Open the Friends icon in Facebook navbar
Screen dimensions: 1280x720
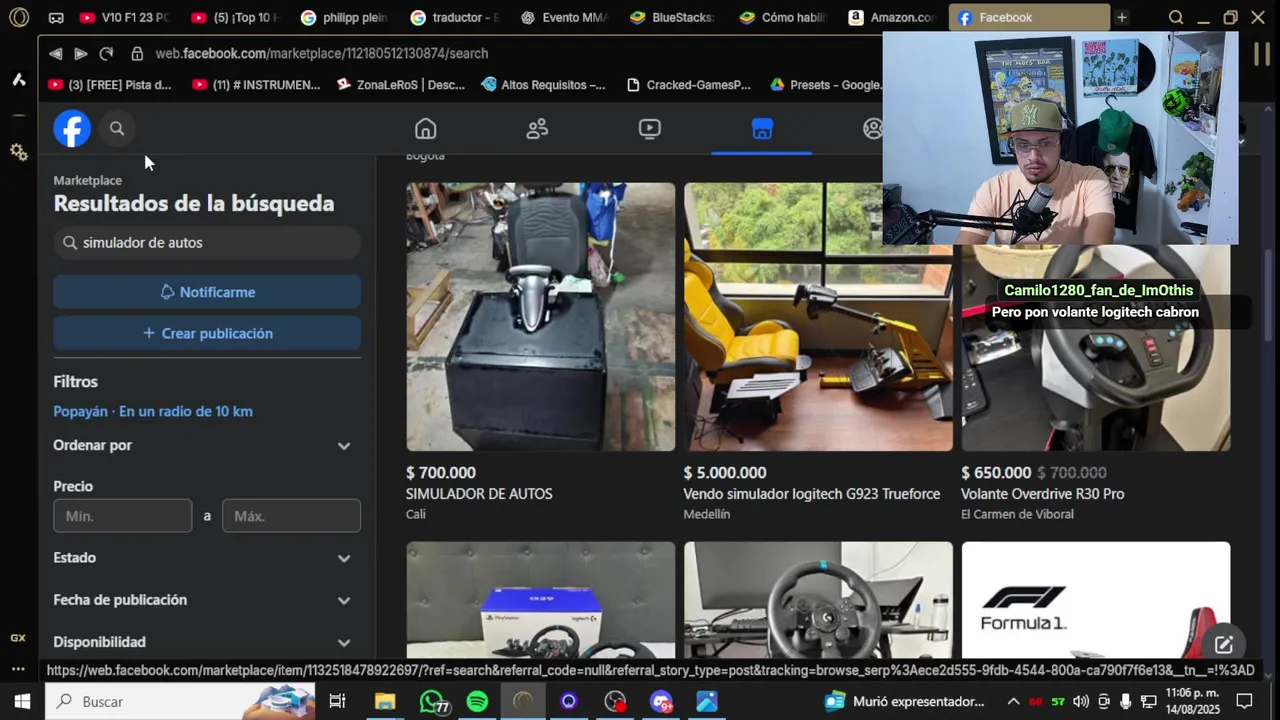point(537,129)
